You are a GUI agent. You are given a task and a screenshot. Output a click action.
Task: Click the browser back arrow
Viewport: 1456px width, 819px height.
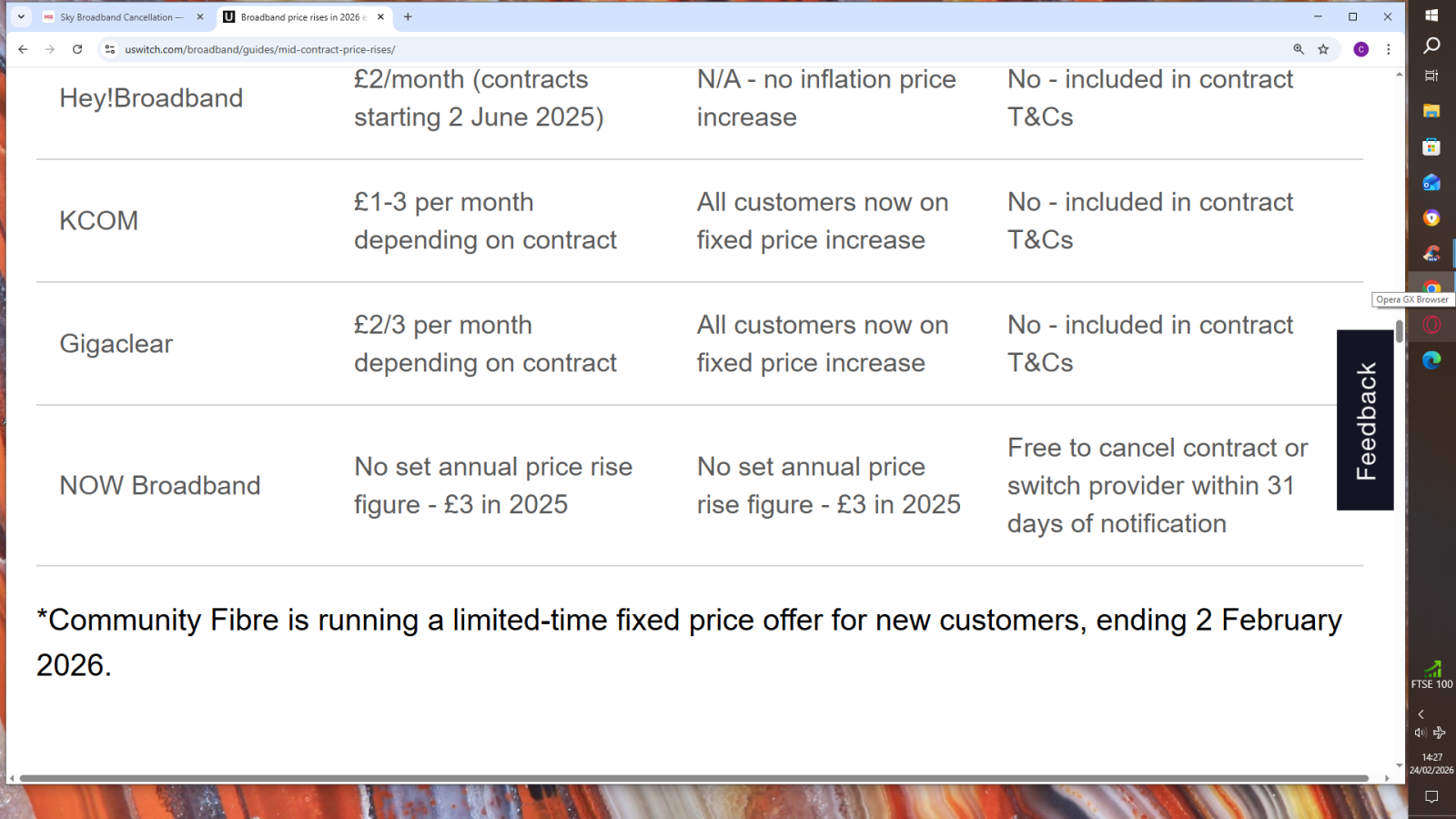click(x=23, y=49)
